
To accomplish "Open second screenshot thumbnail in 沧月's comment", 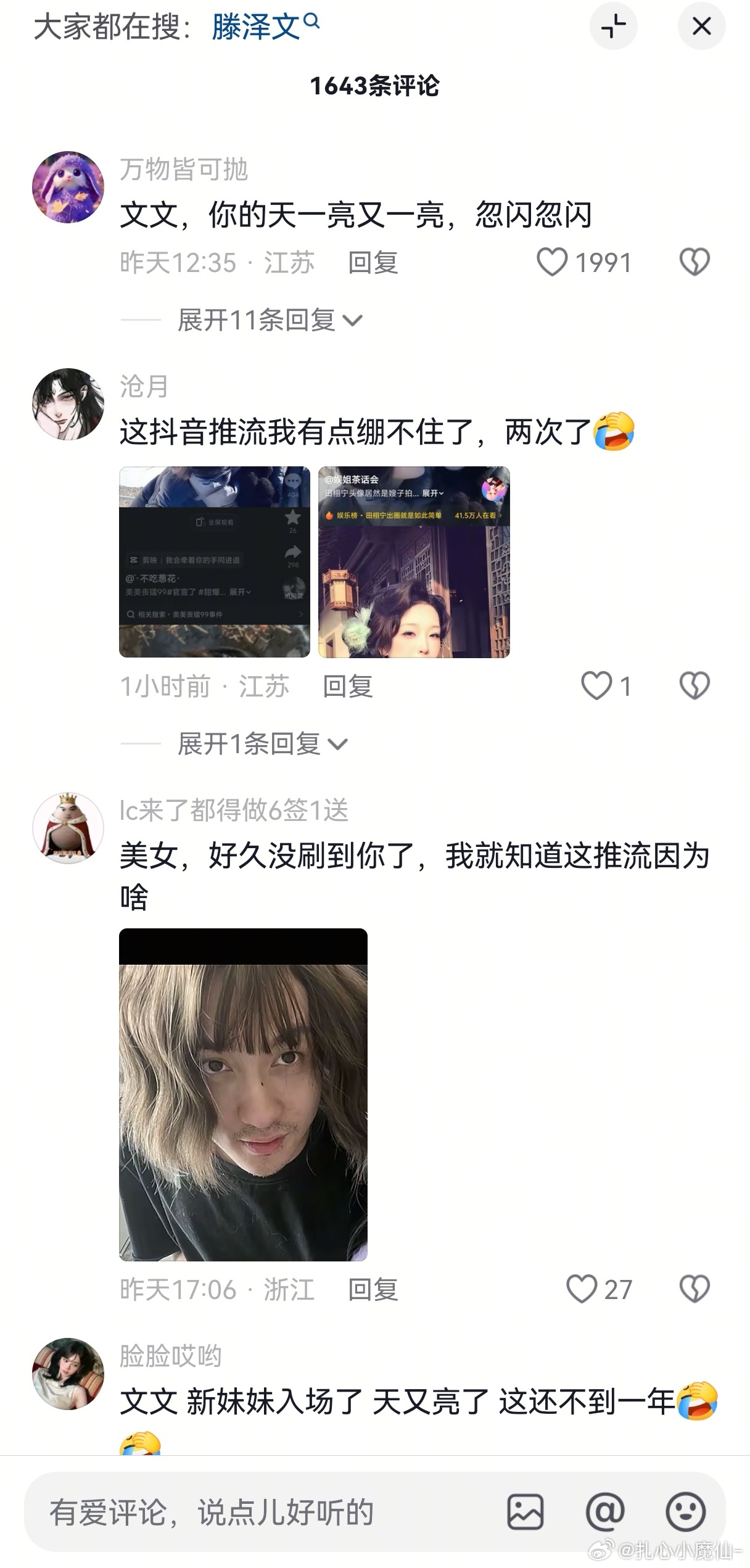I will click(414, 562).
